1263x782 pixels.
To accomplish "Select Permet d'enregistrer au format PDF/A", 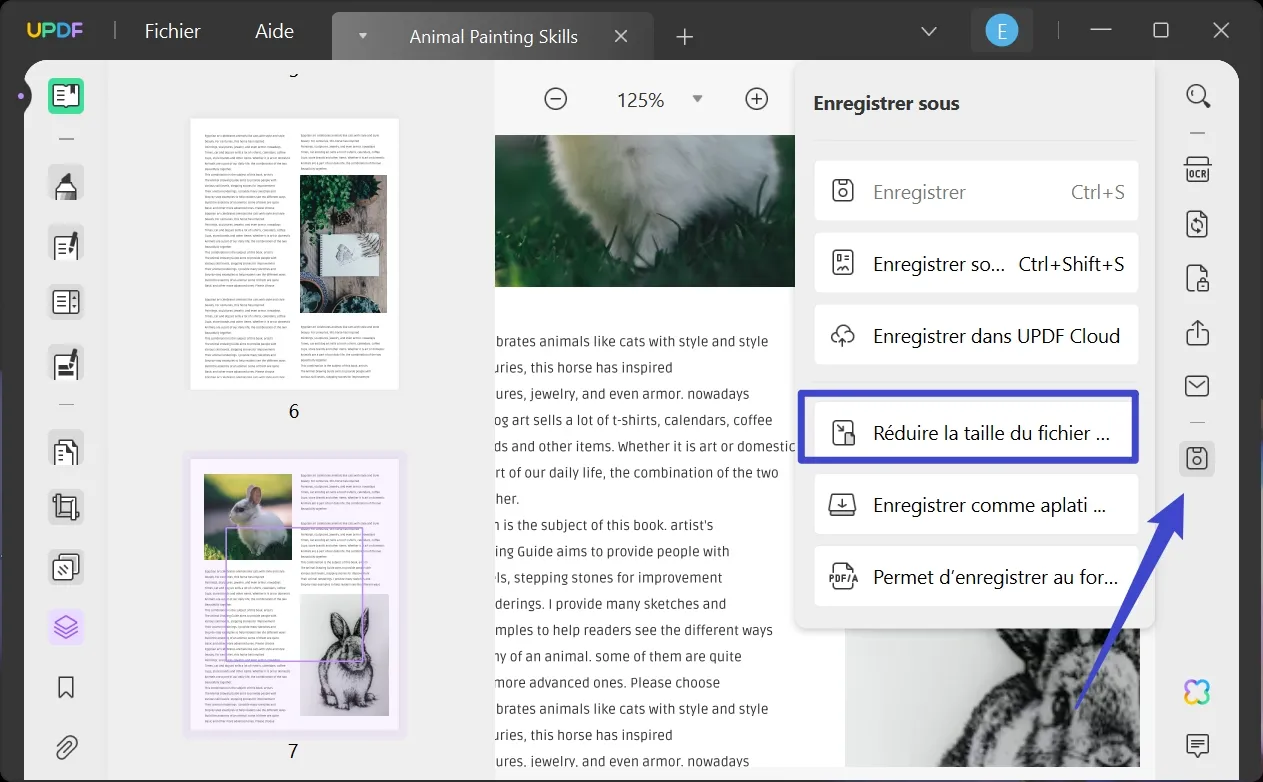I will pyautogui.click(x=976, y=577).
